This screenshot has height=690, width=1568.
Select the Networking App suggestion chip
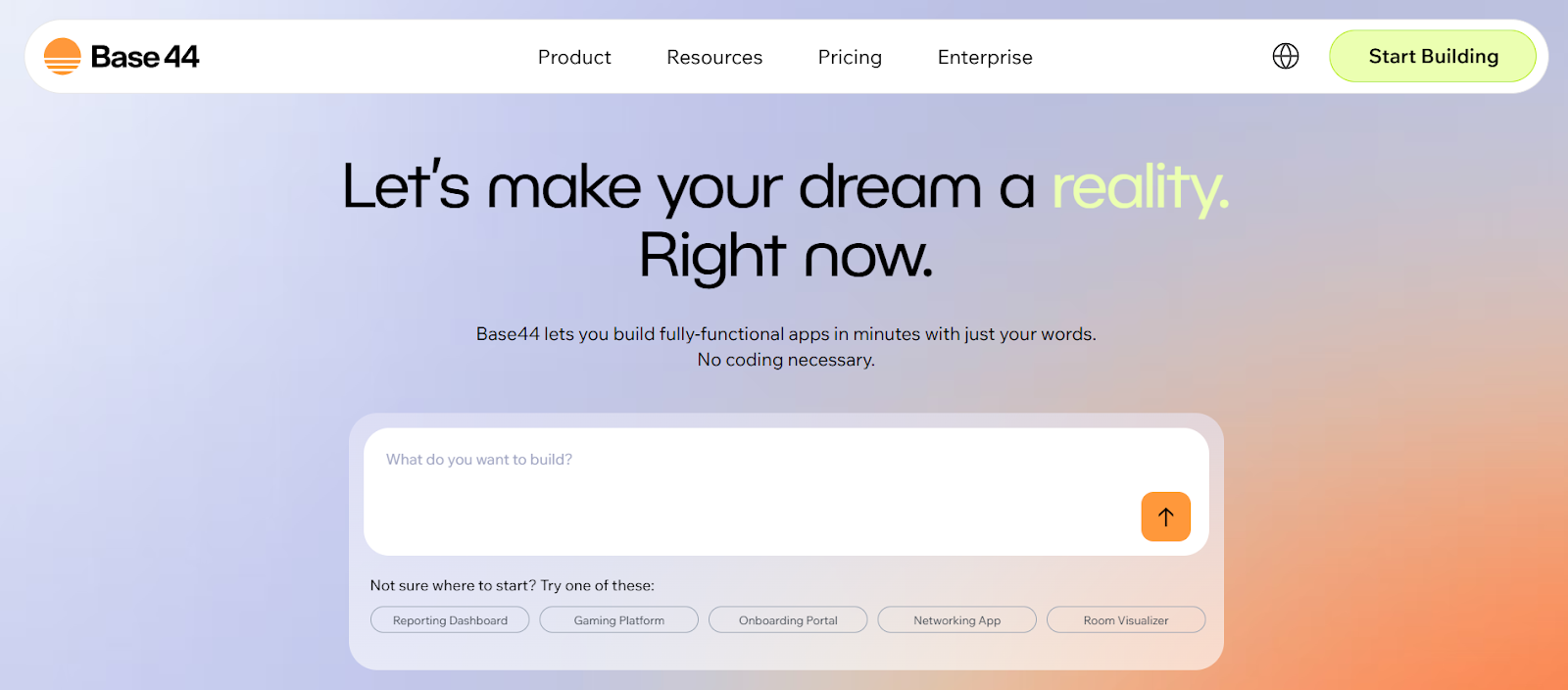click(x=956, y=620)
